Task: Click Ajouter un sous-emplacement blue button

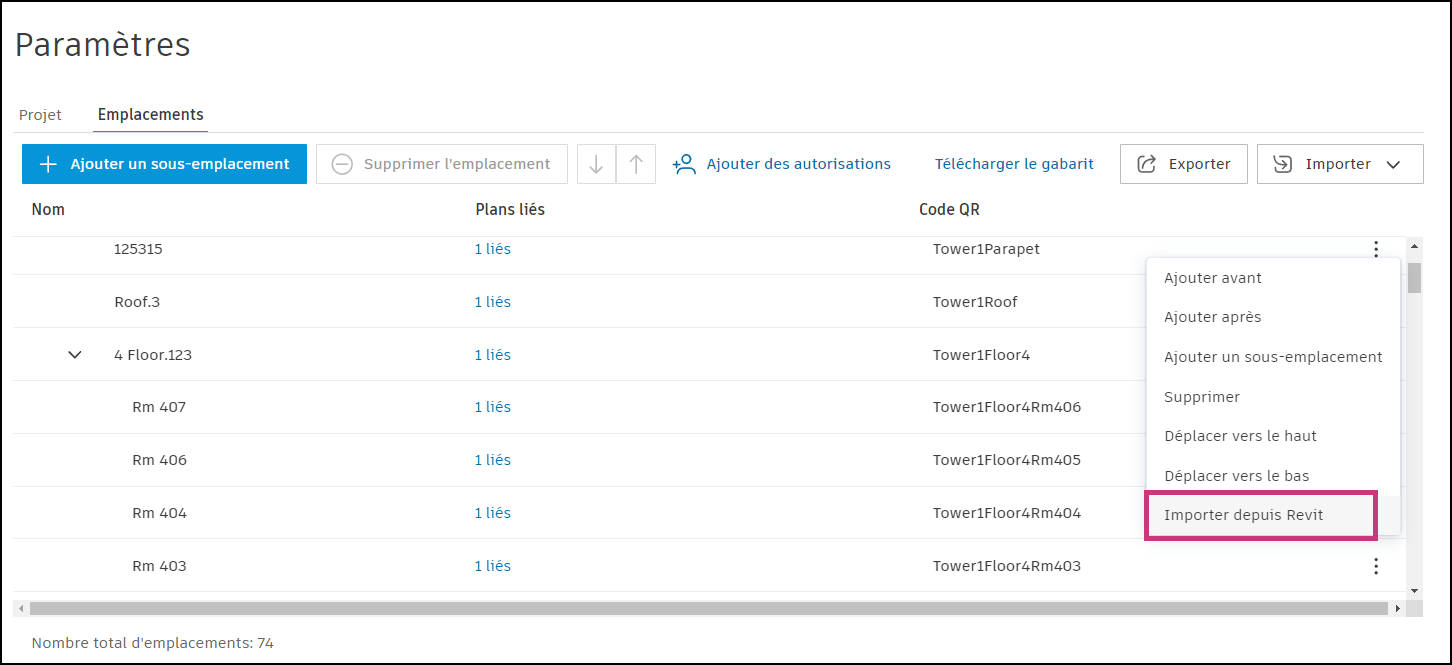Action: (164, 164)
